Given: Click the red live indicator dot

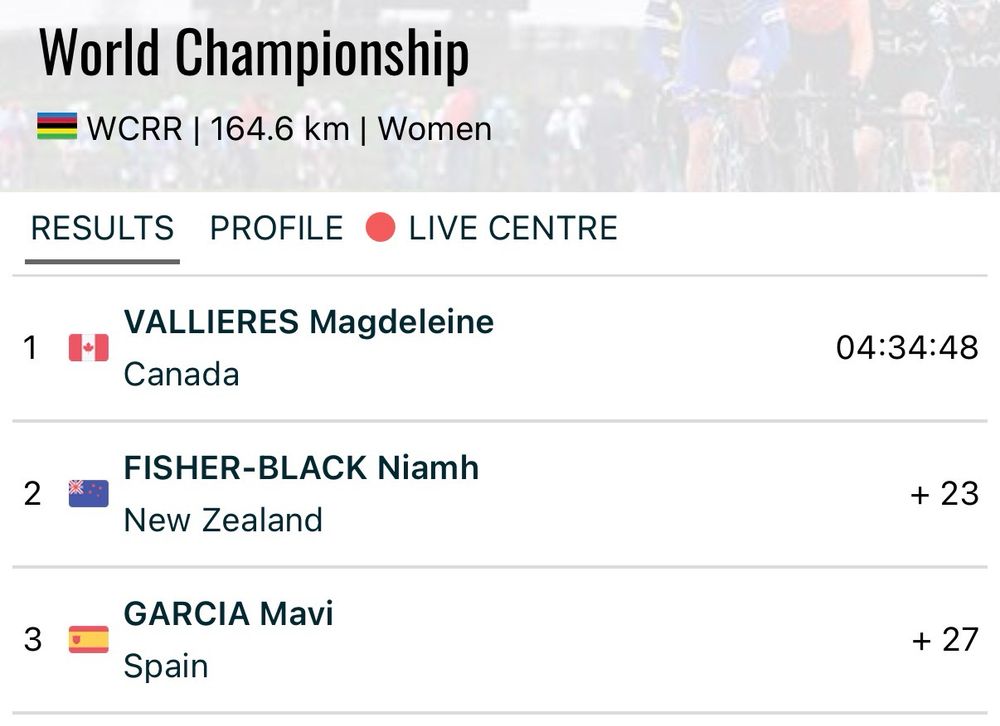Looking at the screenshot, I should pos(380,228).
